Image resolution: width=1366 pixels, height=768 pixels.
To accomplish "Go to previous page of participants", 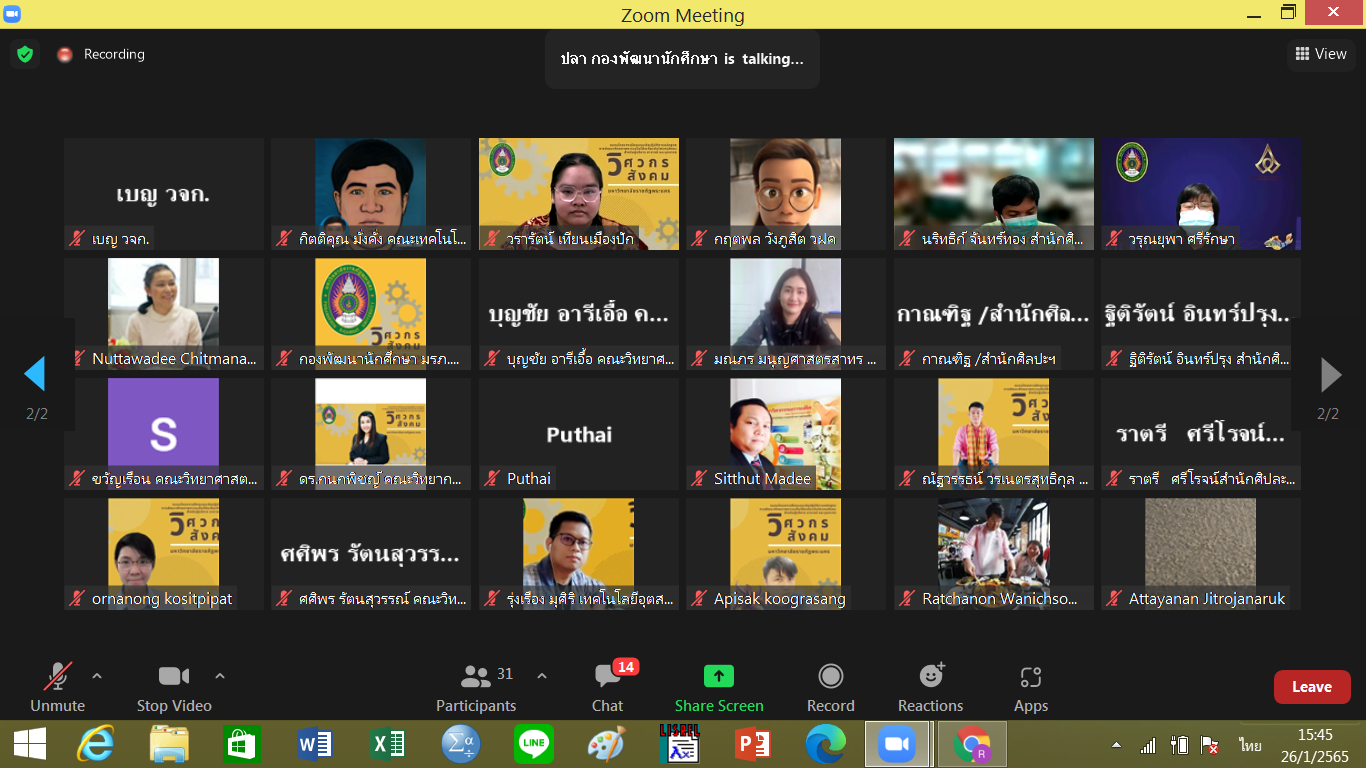I will coord(35,375).
